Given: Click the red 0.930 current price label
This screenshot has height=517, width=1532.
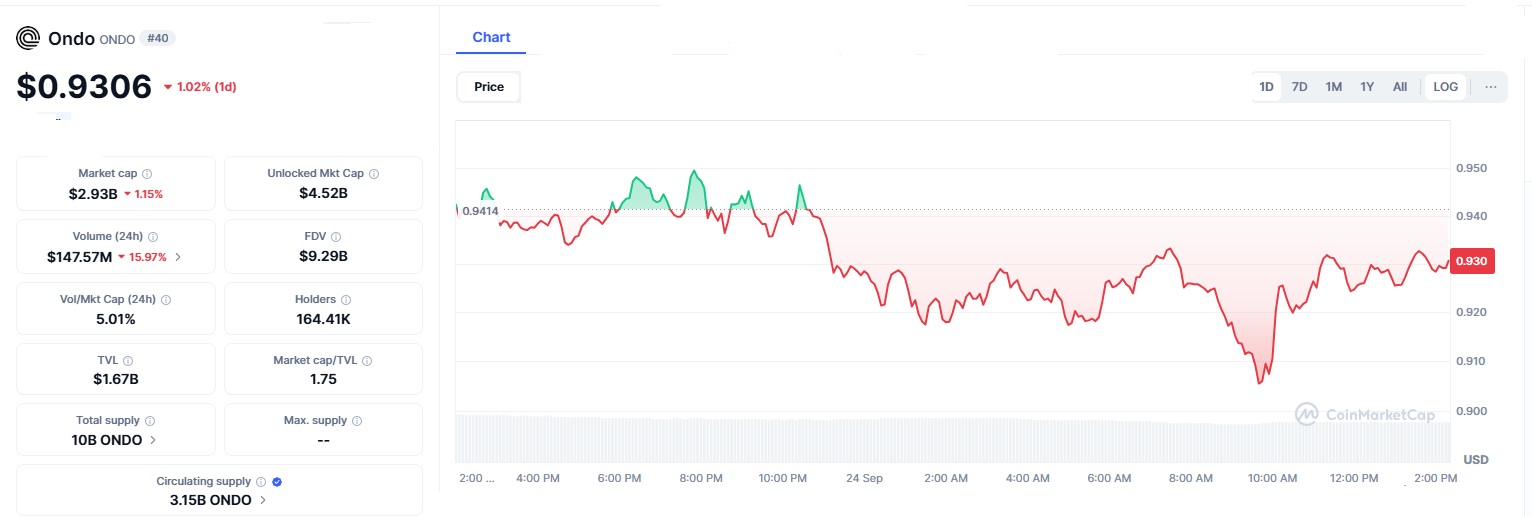Looking at the screenshot, I should pos(1471,261).
